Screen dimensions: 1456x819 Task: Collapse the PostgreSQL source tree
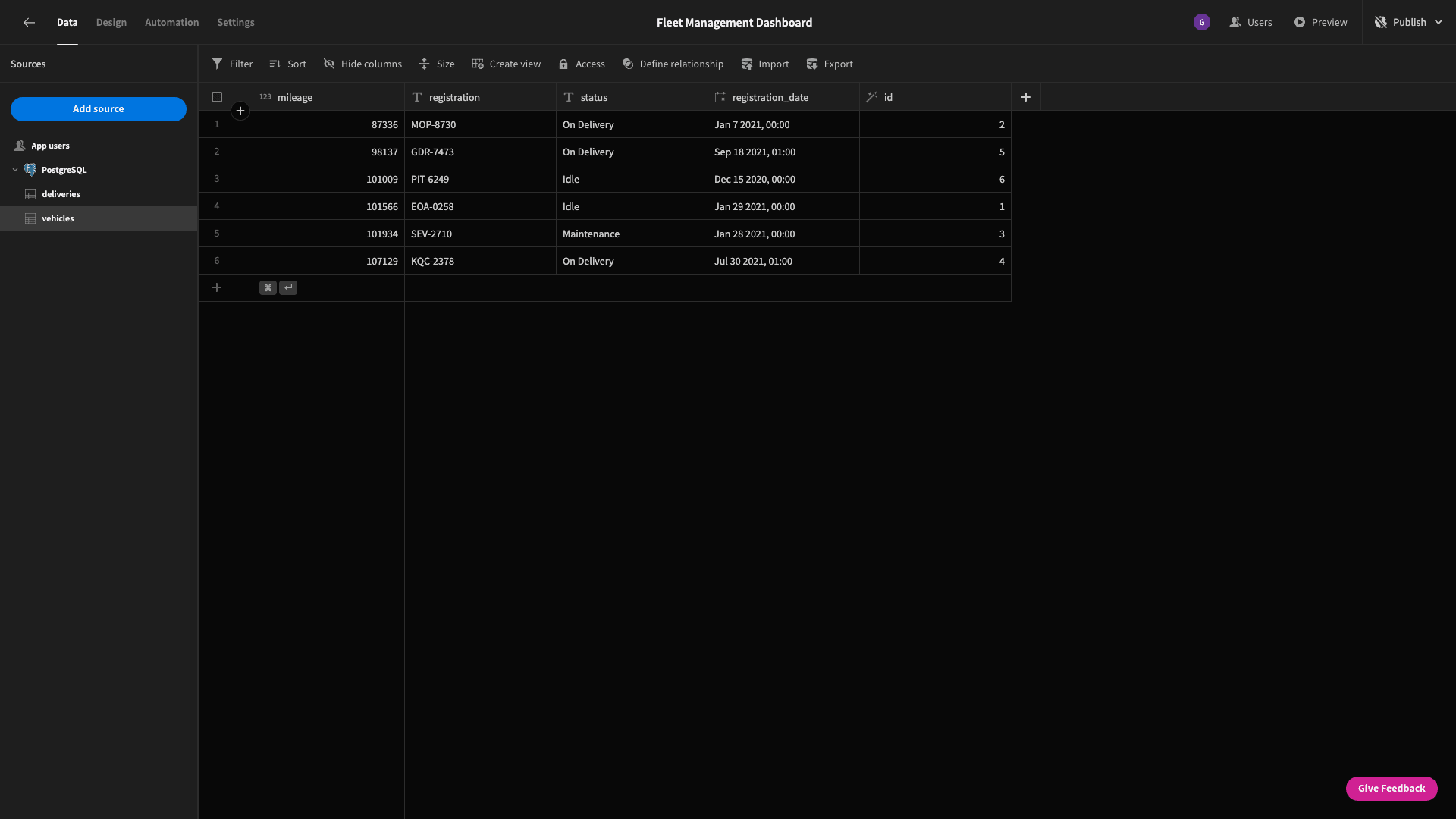pyautogui.click(x=15, y=170)
